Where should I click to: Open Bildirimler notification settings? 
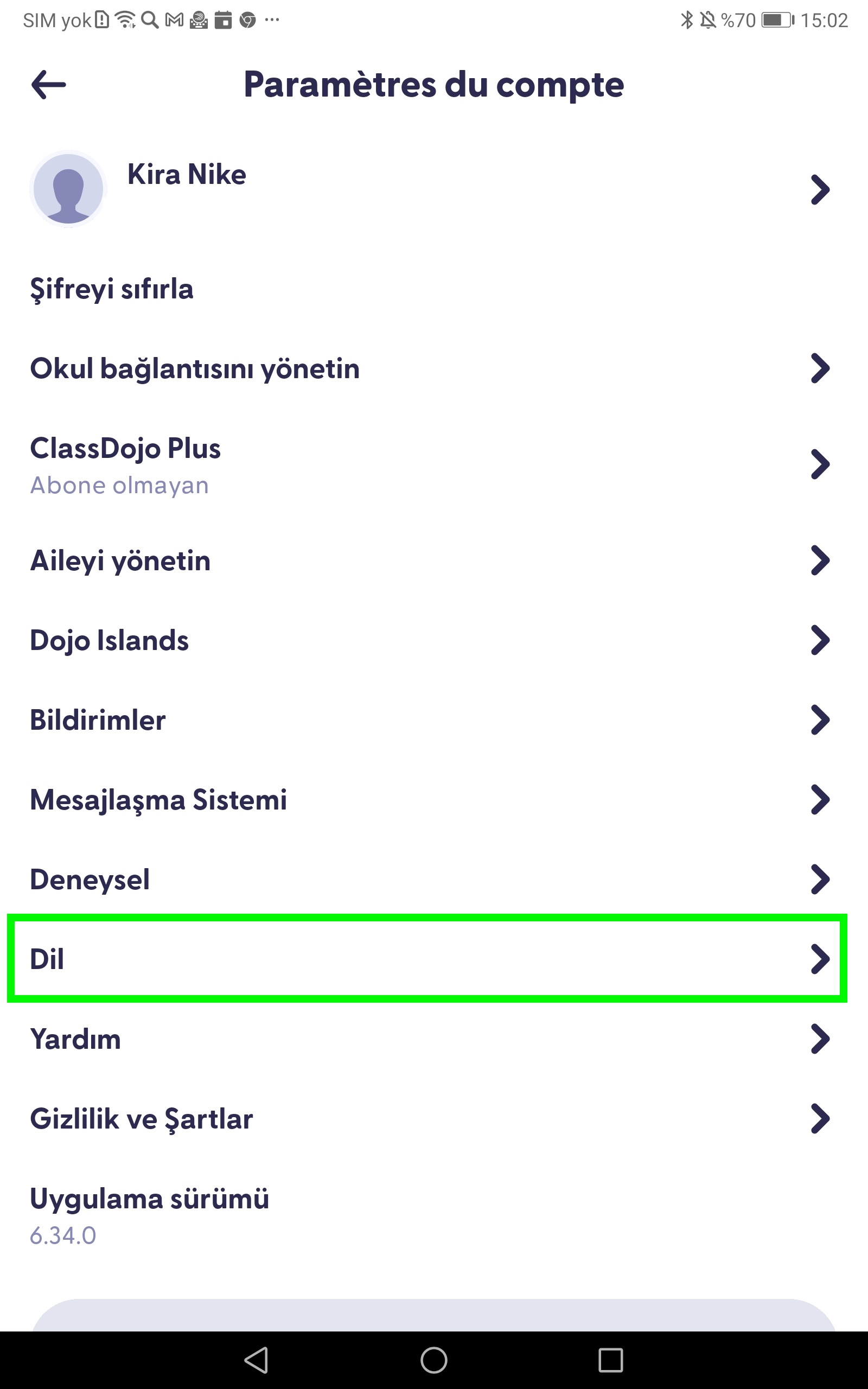click(x=98, y=720)
